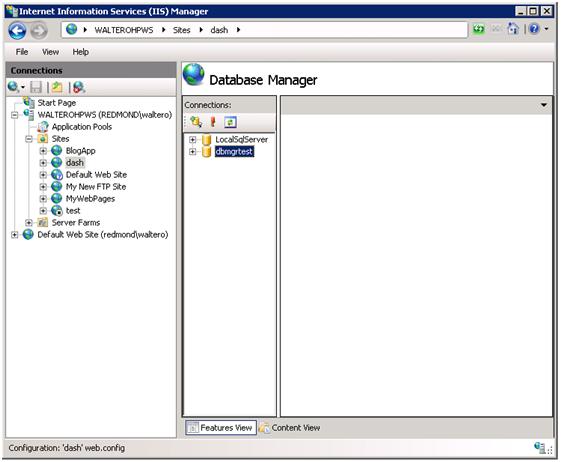561x462 pixels.
Task: Select the BlogApp site
Action: click(x=81, y=151)
